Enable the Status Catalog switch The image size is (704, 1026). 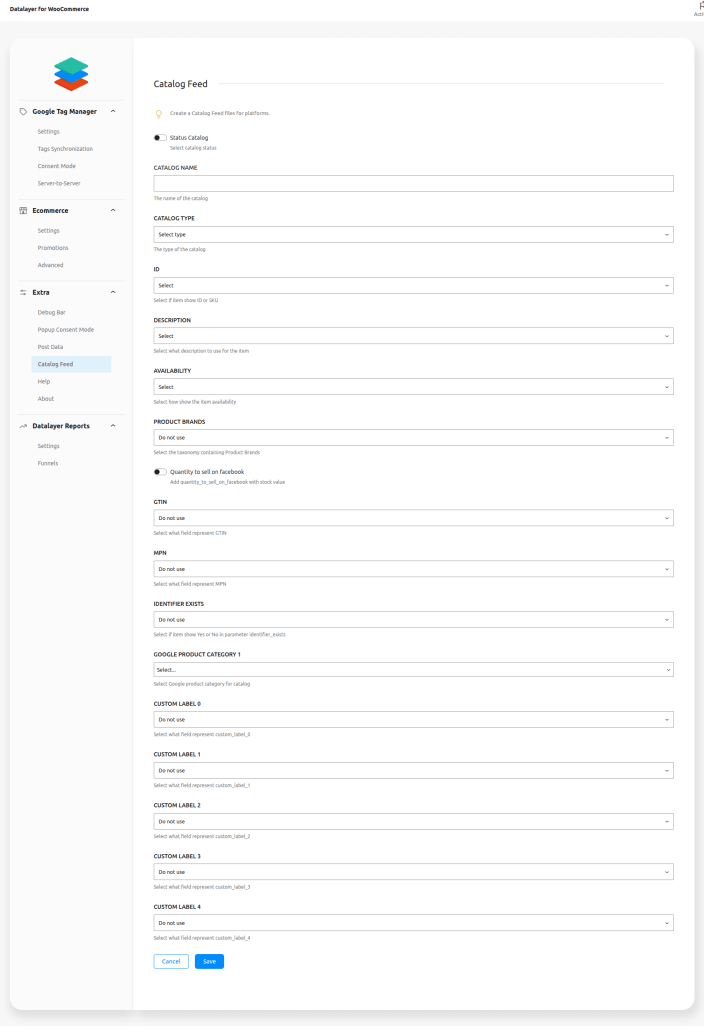(160, 137)
